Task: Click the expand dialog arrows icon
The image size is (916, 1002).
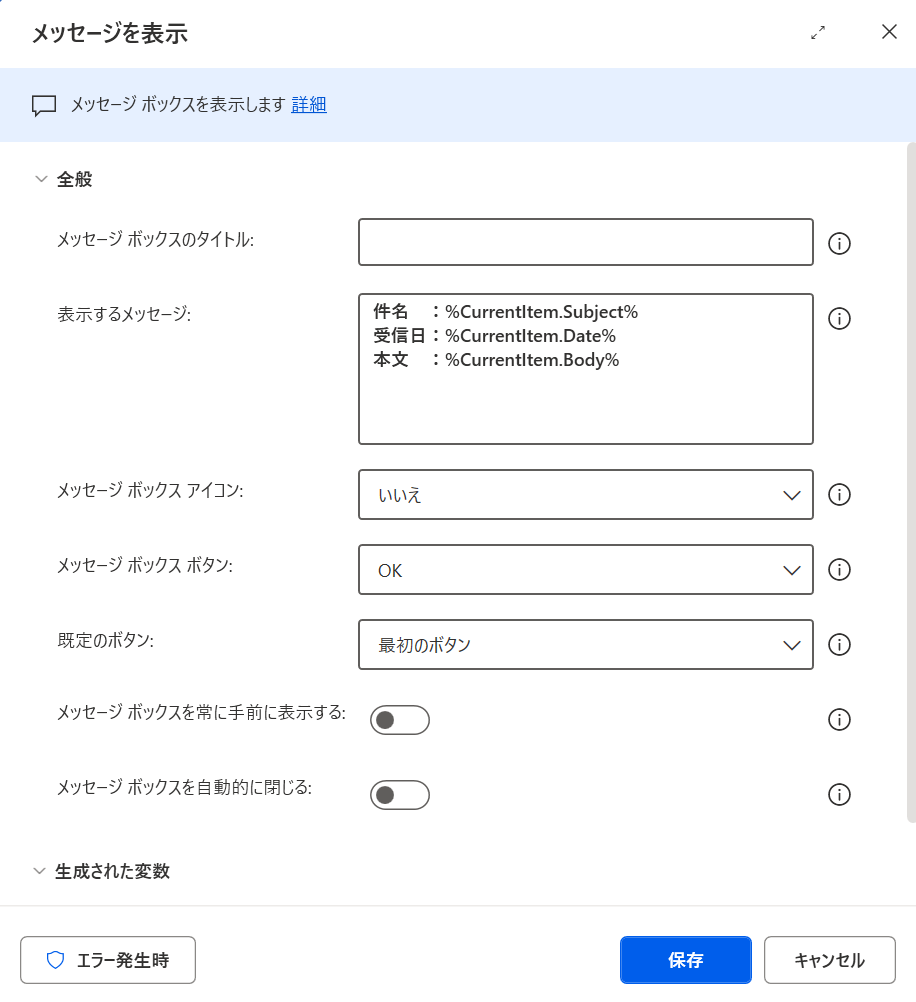Action: coord(818,33)
